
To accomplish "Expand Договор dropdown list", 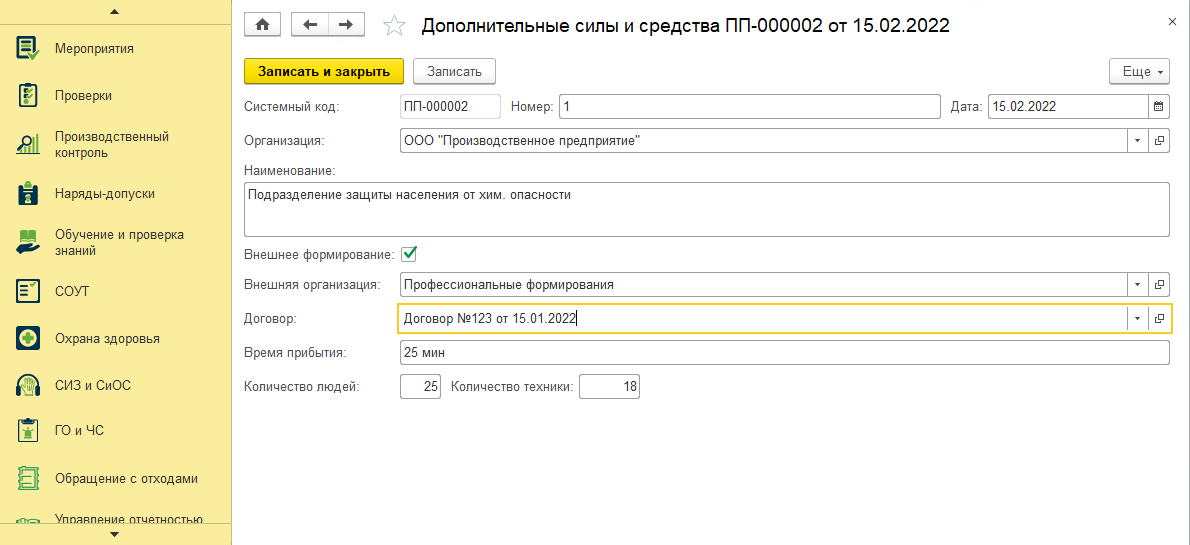I will click(1138, 319).
